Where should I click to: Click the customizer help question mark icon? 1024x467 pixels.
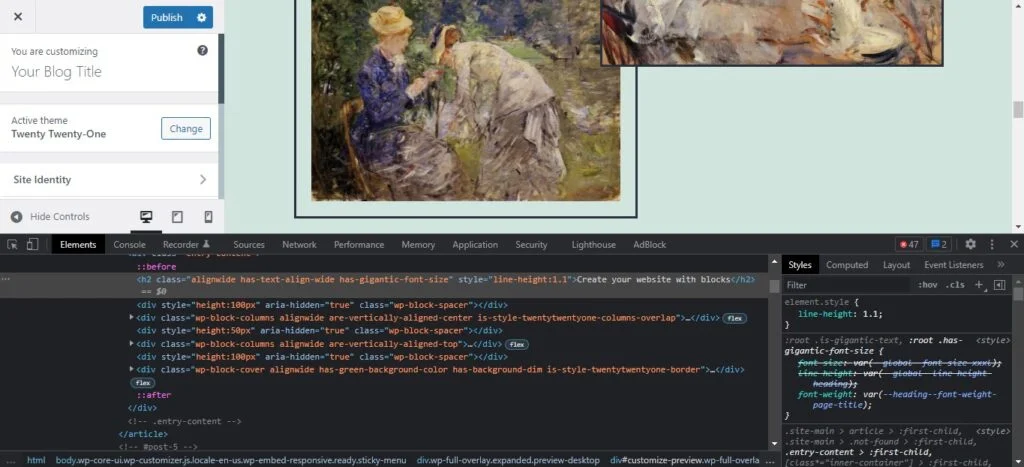point(202,50)
